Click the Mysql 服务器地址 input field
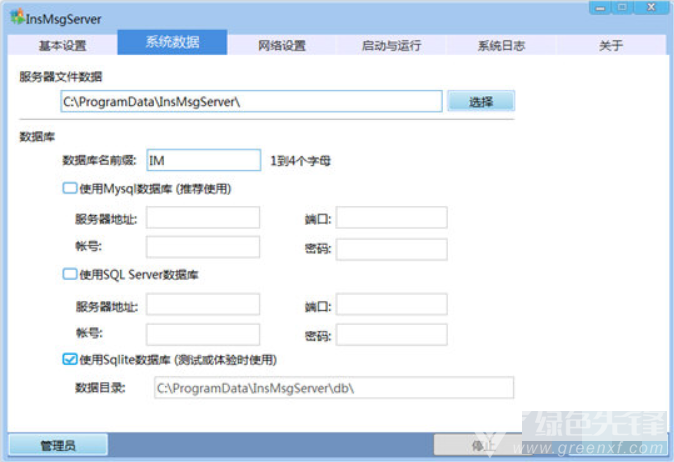Screen dimensions: 674x462 pyautogui.click(x=203, y=218)
